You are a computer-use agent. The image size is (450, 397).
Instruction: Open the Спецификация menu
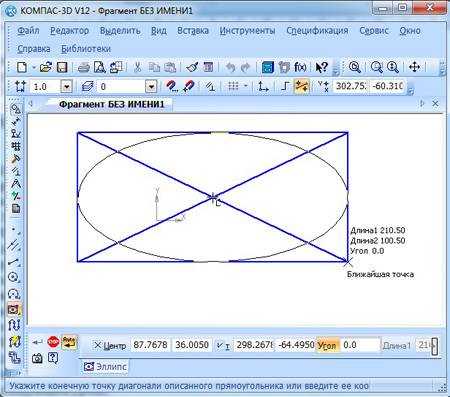click(x=317, y=31)
